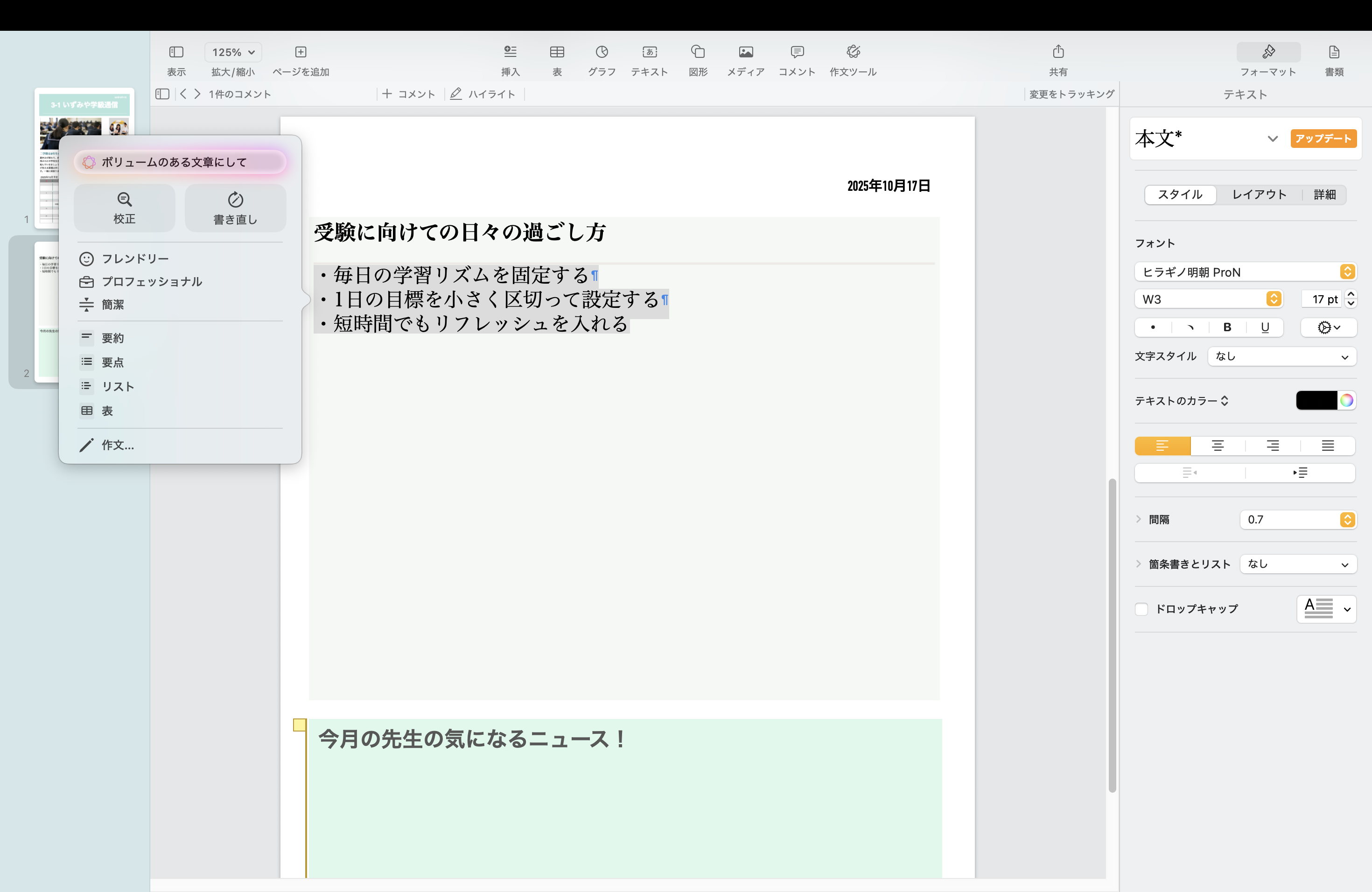Click Track Changes (変更をトラッキング)
The width and height of the screenshot is (1372, 892).
(x=1071, y=94)
